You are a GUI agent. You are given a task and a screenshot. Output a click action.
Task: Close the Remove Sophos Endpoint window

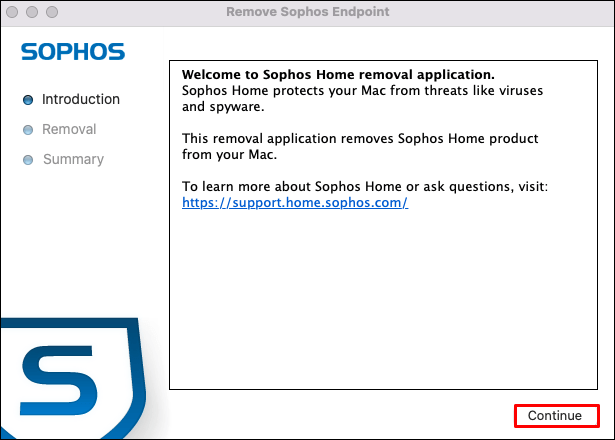12,12
